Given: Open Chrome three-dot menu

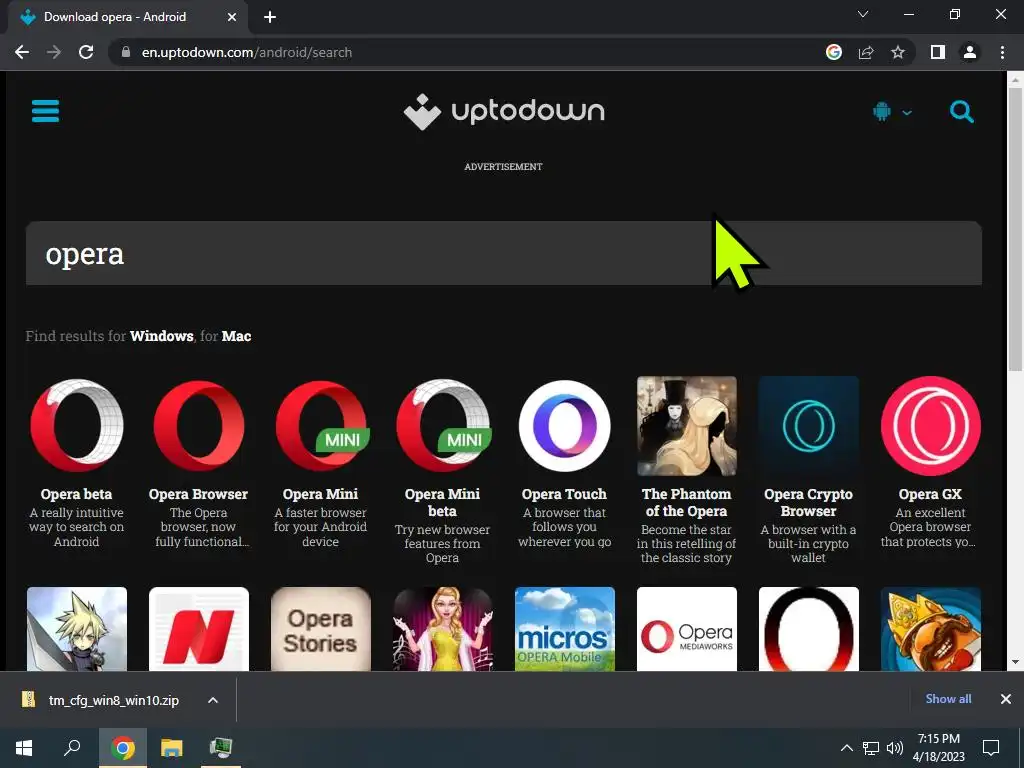Looking at the screenshot, I should 1002,52.
